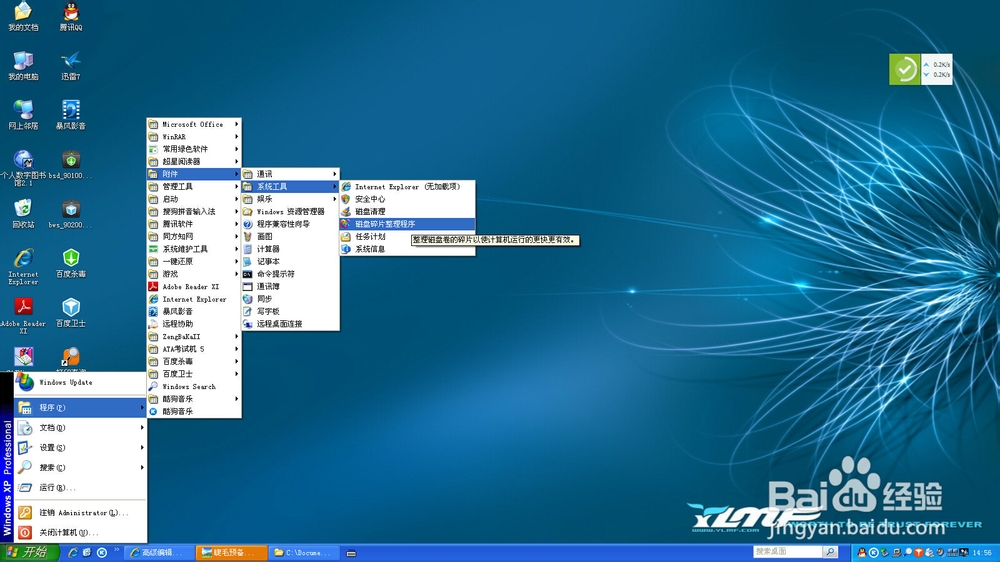Open Windows 资源管理器 from Accessories

pos(290,211)
